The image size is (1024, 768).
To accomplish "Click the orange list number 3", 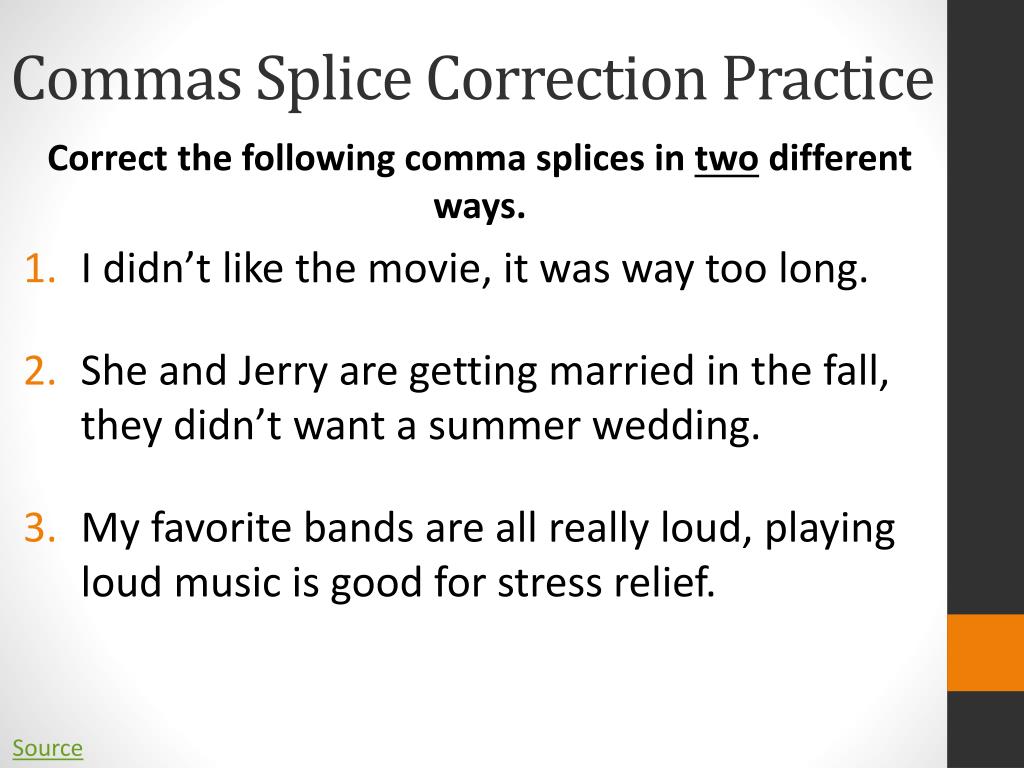I will click(x=40, y=528).
